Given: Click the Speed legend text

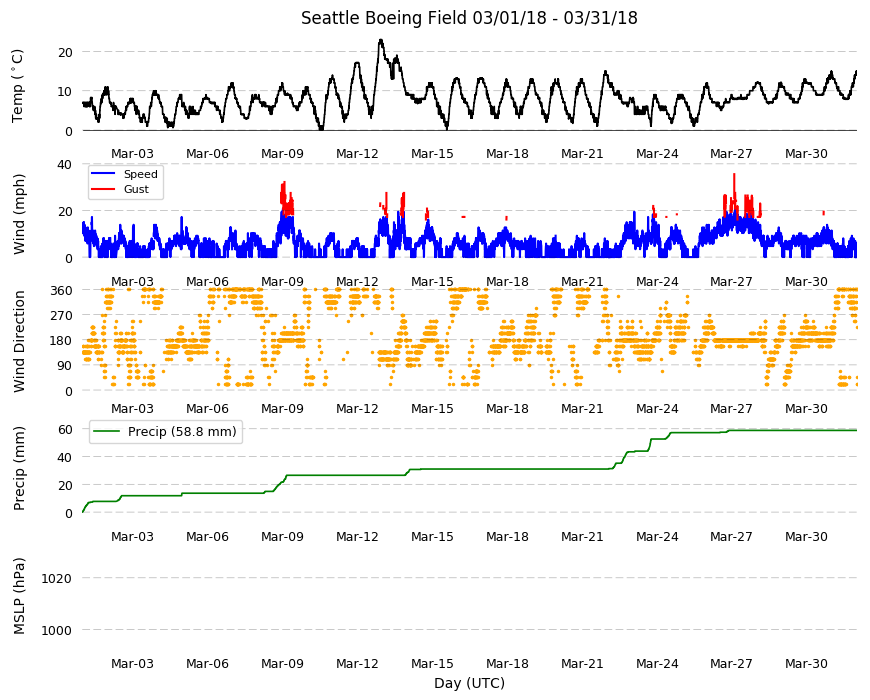Looking at the screenshot, I should [x=140, y=174].
